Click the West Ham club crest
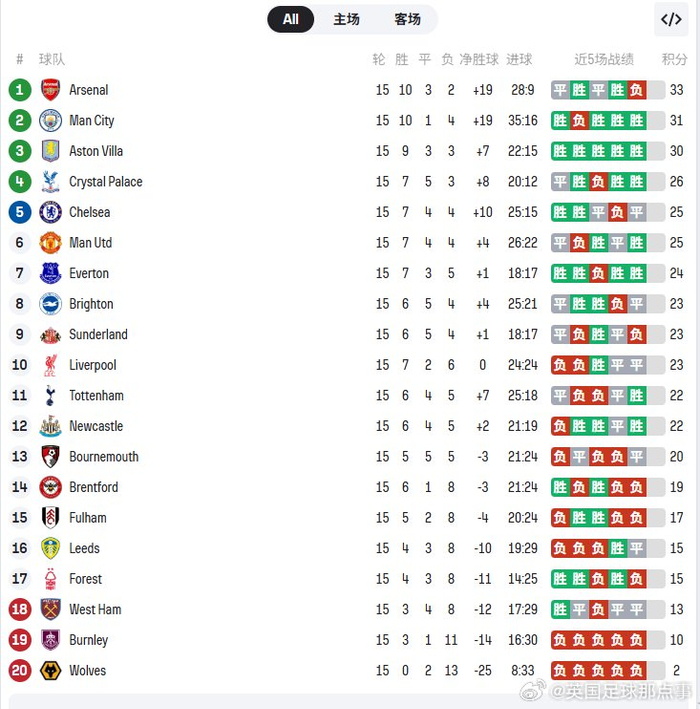 (50, 610)
